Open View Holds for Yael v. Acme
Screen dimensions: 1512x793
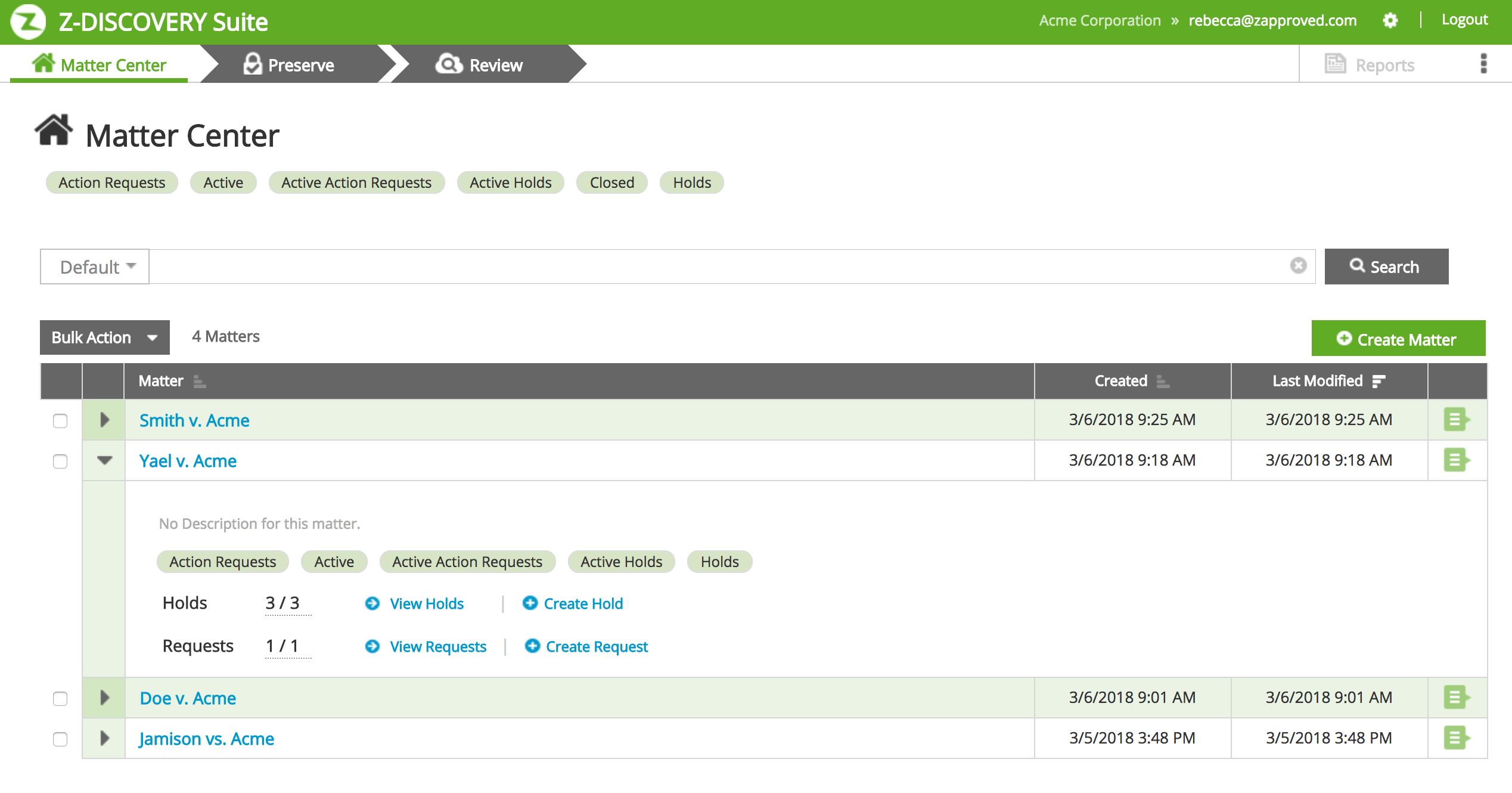(426, 603)
